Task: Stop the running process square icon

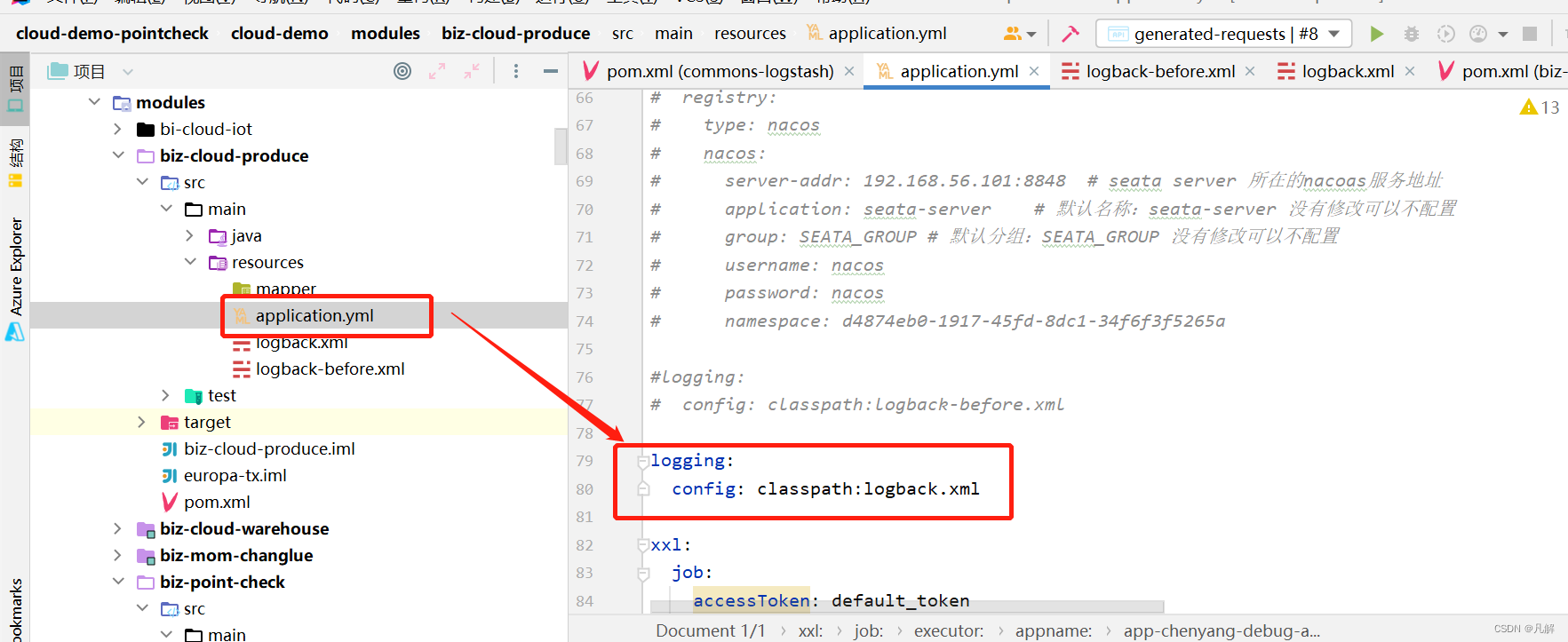Action: pyautogui.click(x=1530, y=34)
